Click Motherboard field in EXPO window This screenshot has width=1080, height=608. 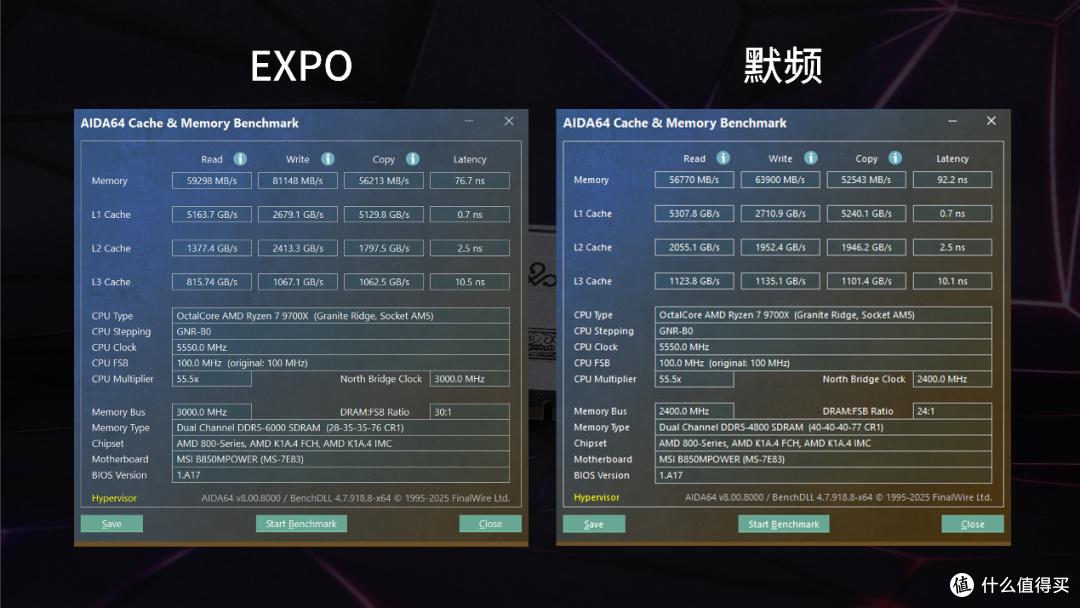click(x=341, y=459)
